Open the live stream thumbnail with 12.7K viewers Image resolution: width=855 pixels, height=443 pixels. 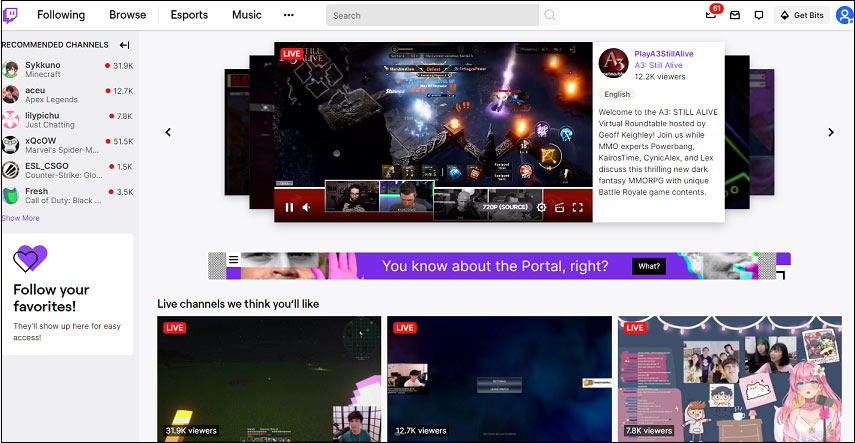coord(499,379)
